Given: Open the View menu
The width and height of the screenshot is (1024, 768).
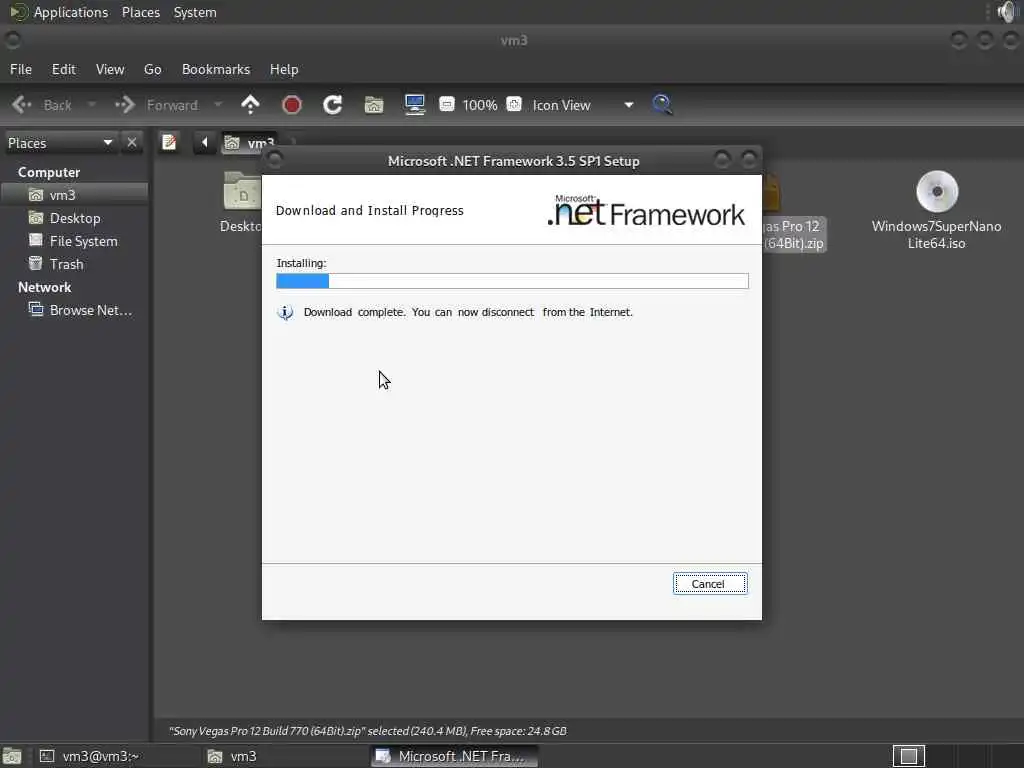Looking at the screenshot, I should [110, 69].
